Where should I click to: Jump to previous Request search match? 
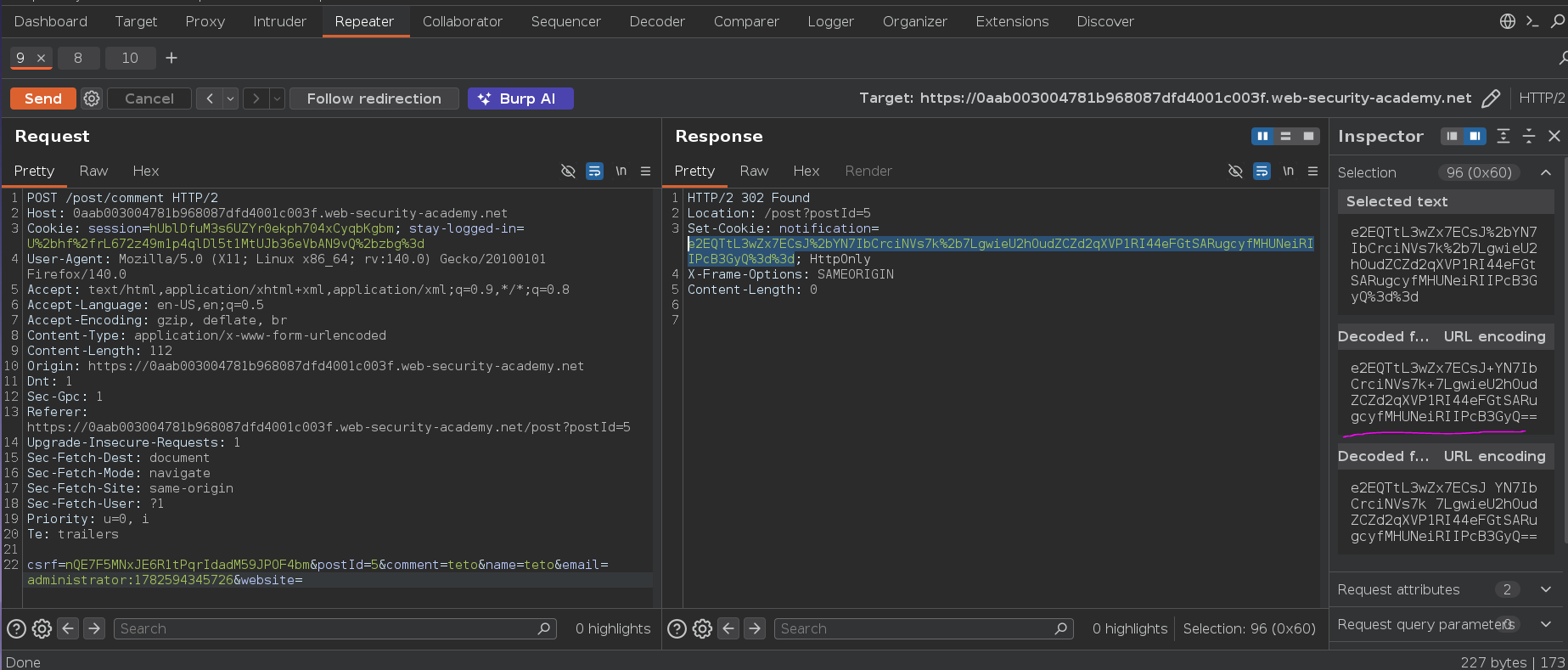coord(69,628)
